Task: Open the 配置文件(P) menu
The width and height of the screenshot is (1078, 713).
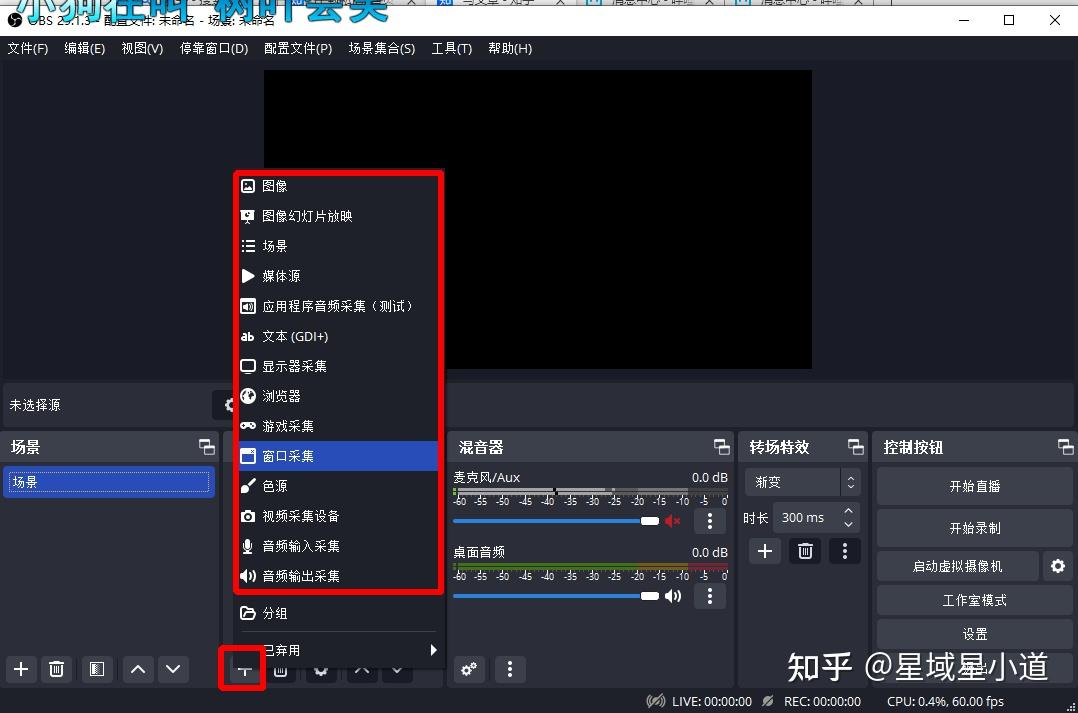Action: pyautogui.click(x=298, y=48)
